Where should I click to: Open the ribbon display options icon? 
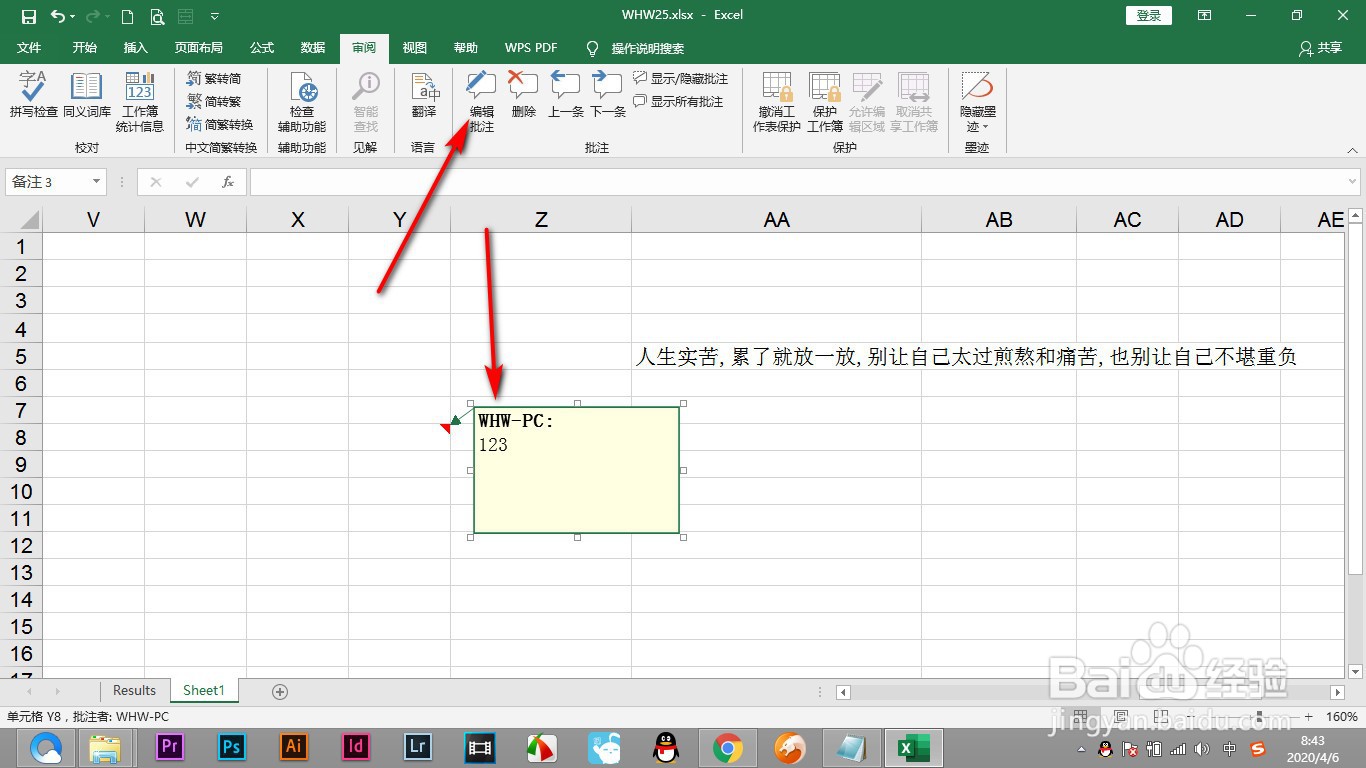click(1205, 15)
